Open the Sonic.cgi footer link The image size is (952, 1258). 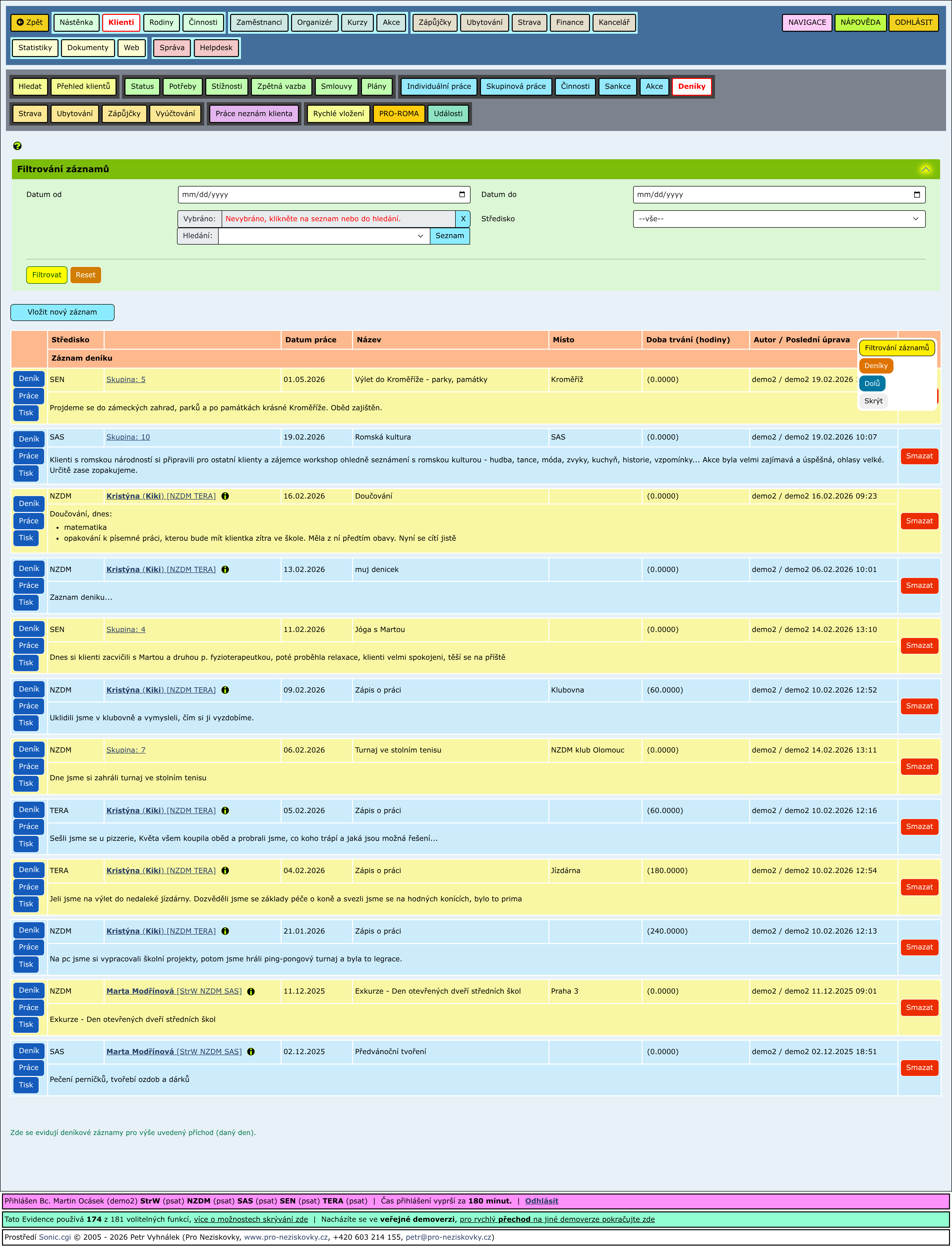(x=55, y=1237)
